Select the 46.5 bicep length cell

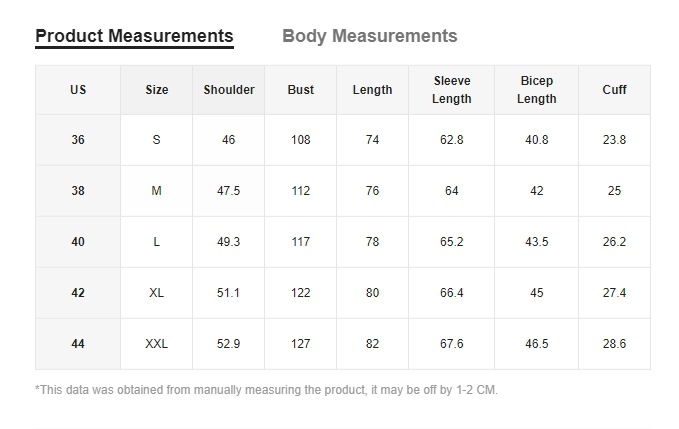(x=537, y=344)
